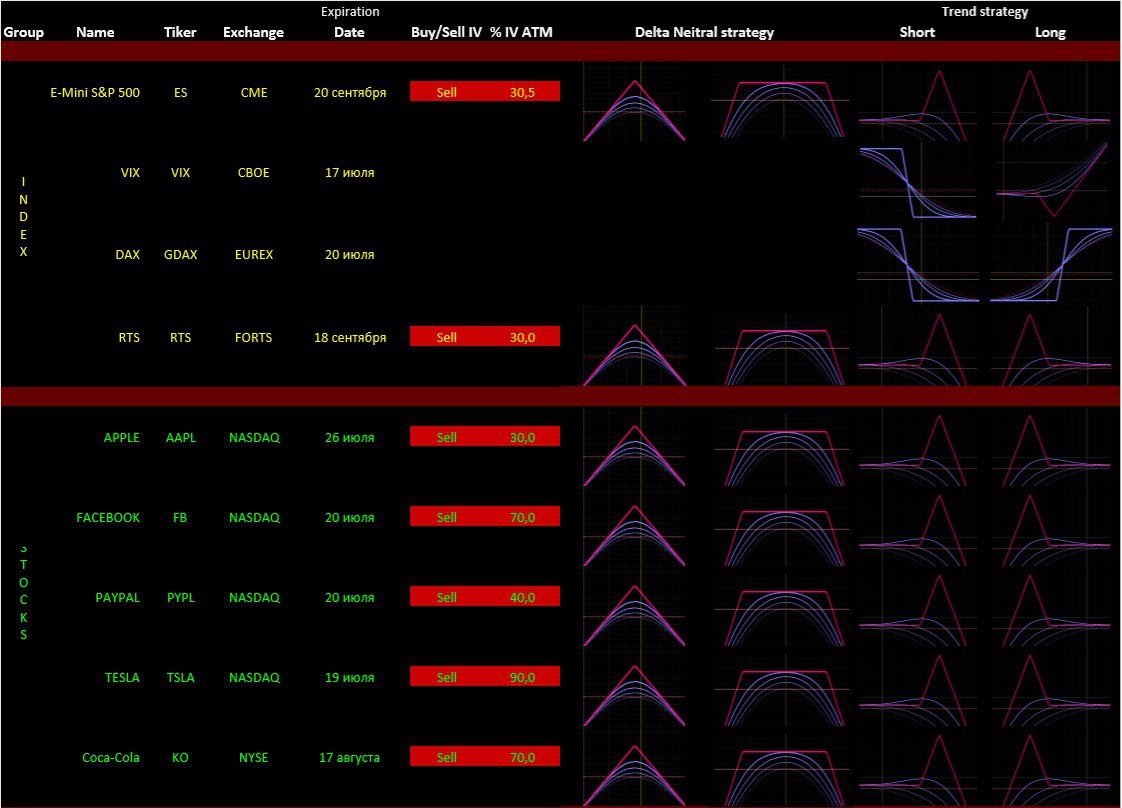
Task: Click the 40,0 IV value
Action: [522, 598]
